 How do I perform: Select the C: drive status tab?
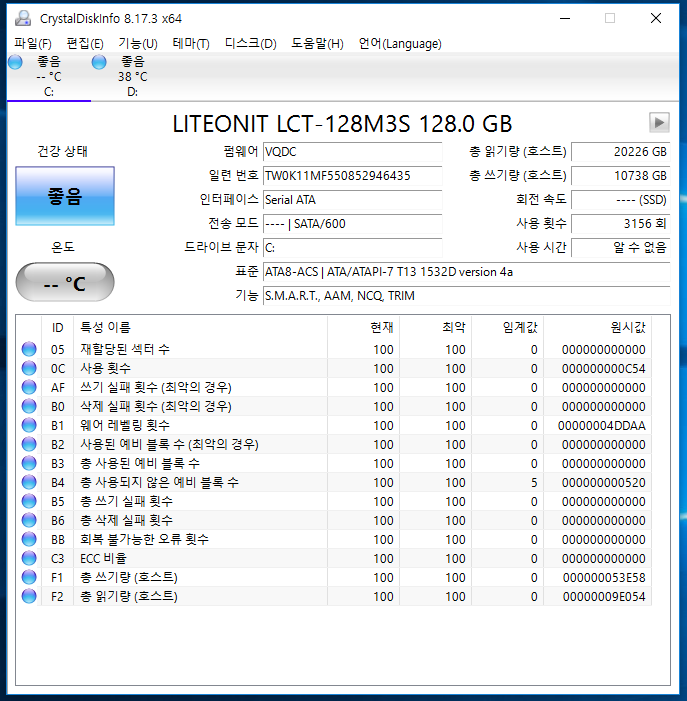[x=49, y=76]
